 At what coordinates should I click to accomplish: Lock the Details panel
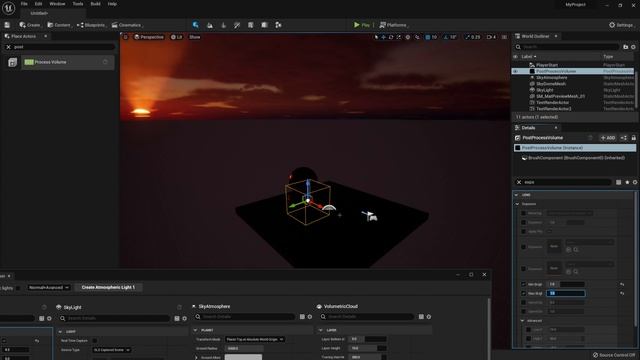point(633,138)
